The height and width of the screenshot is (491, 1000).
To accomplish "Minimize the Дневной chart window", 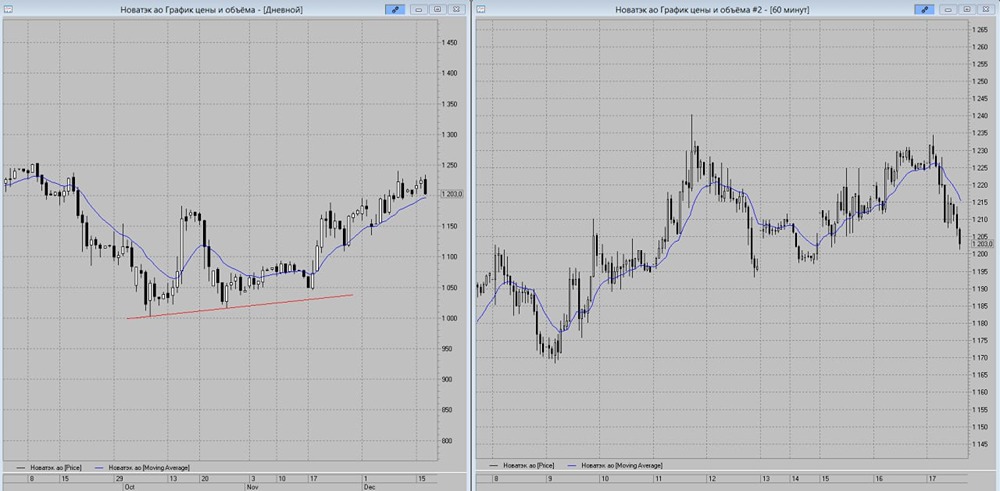I will pyautogui.click(x=419, y=9).
